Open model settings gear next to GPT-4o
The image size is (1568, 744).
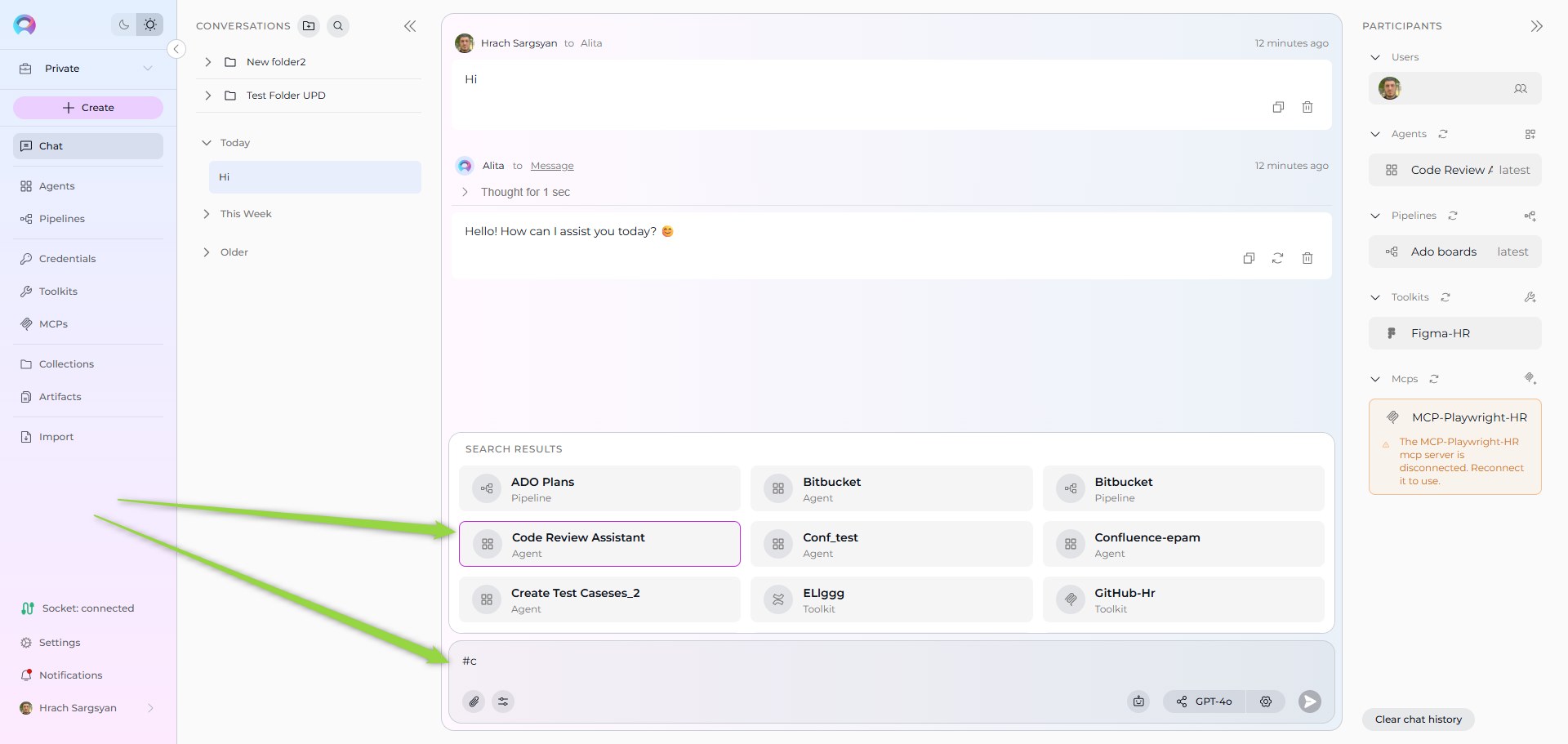click(1265, 702)
